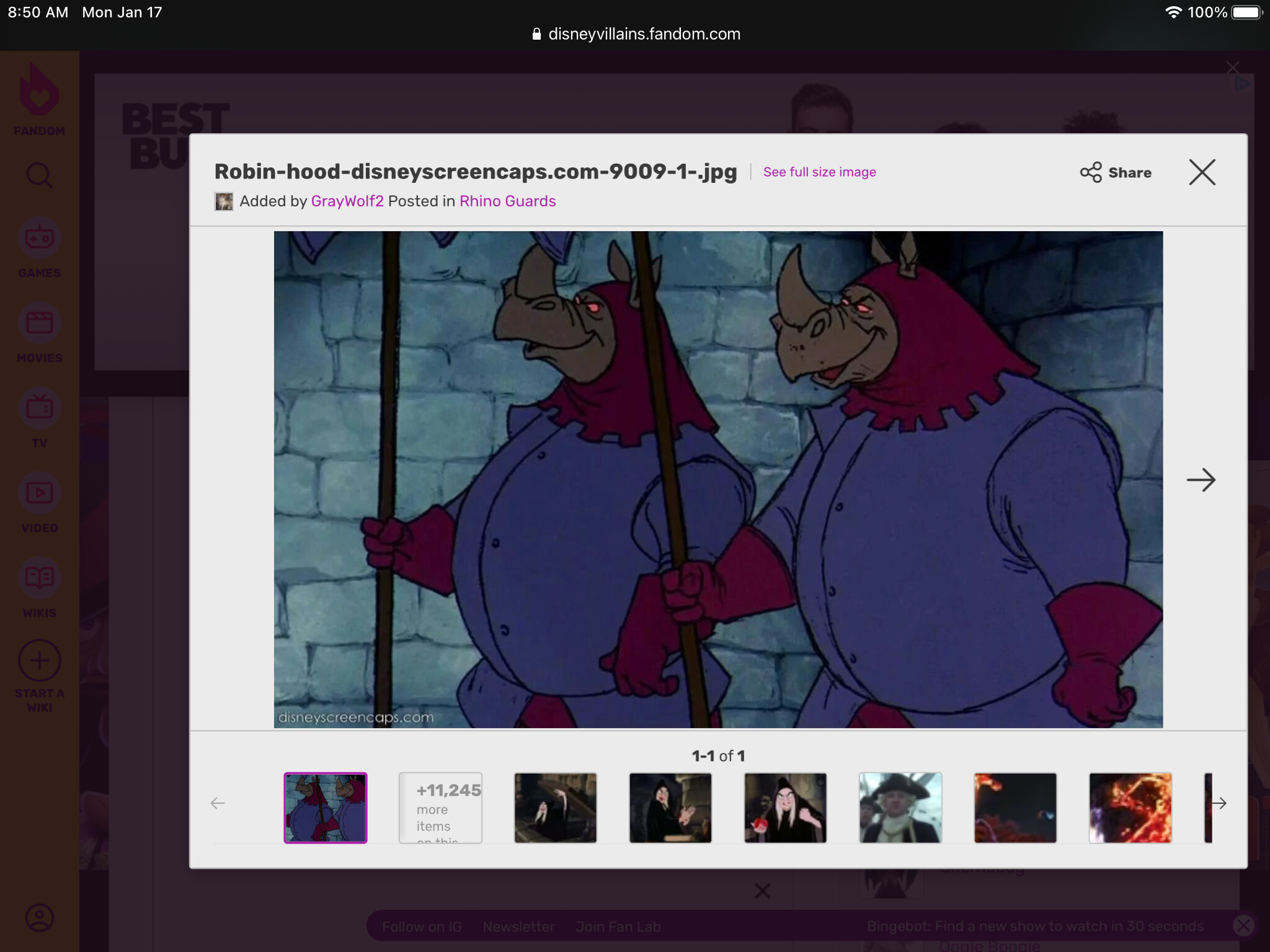Select the rhino guards thumbnail
The height and width of the screenshot is (952, 1270).
[x=326, y=808]
